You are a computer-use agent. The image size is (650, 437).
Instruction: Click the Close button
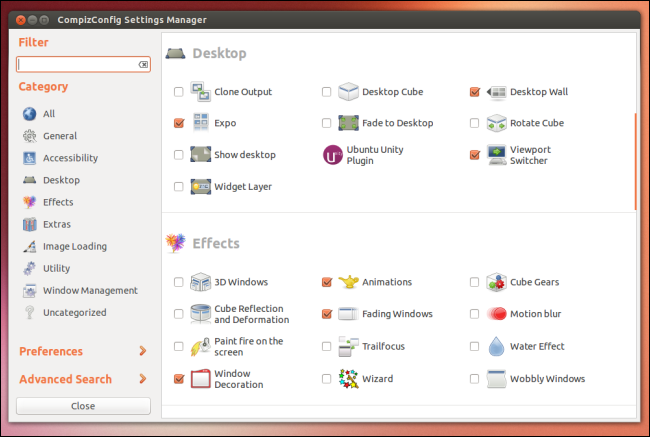83,406
